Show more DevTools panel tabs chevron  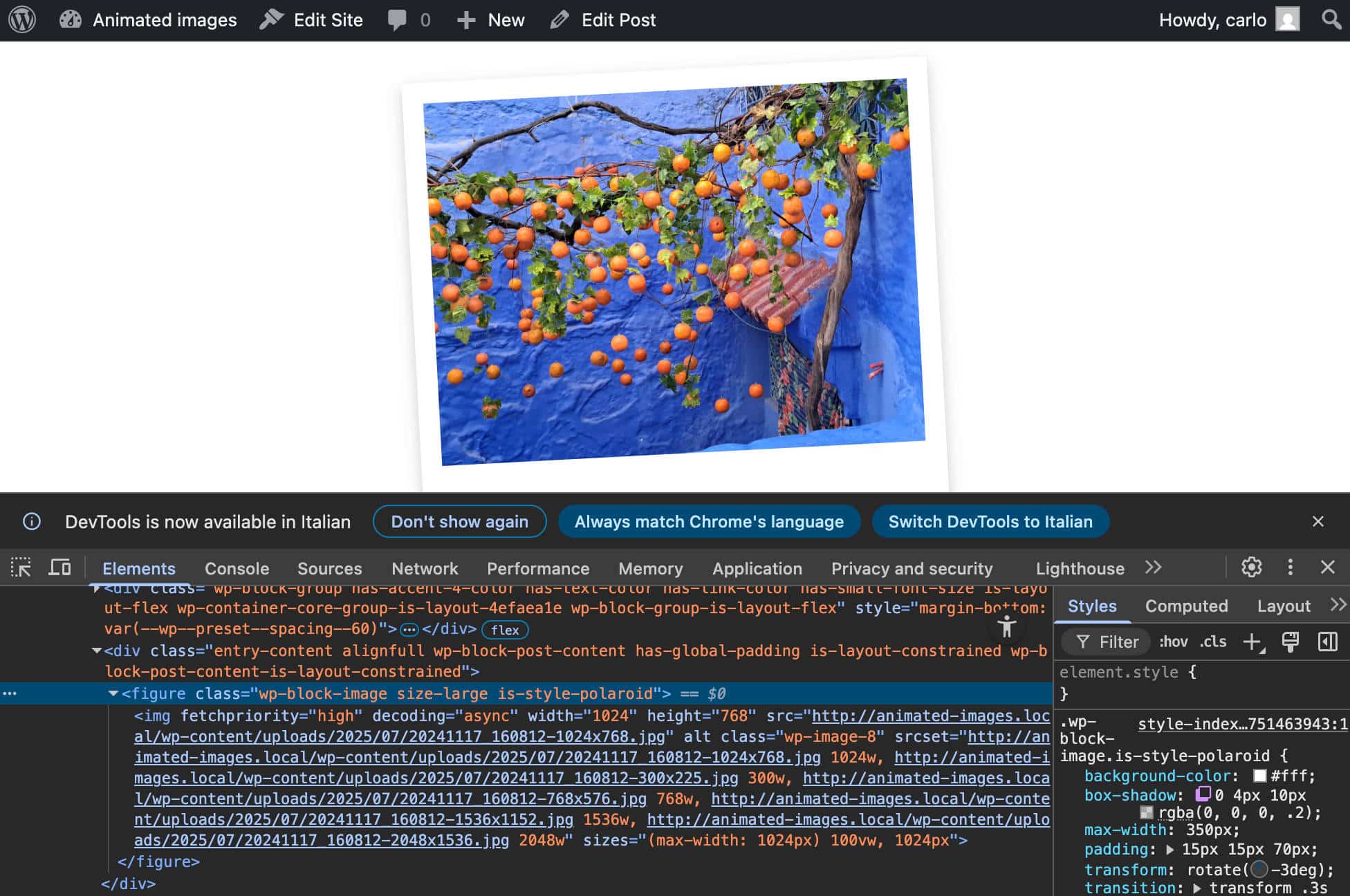tap(1153, 568)
